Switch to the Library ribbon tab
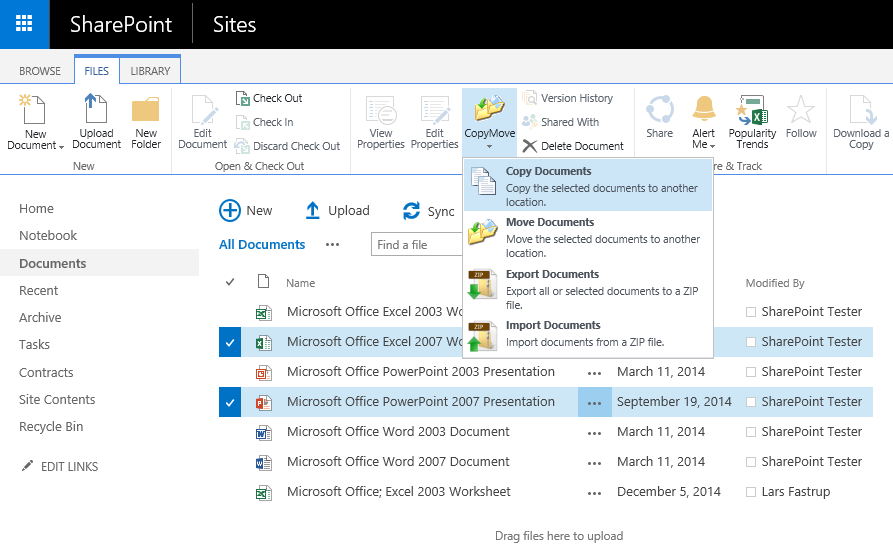 [150, 71]
